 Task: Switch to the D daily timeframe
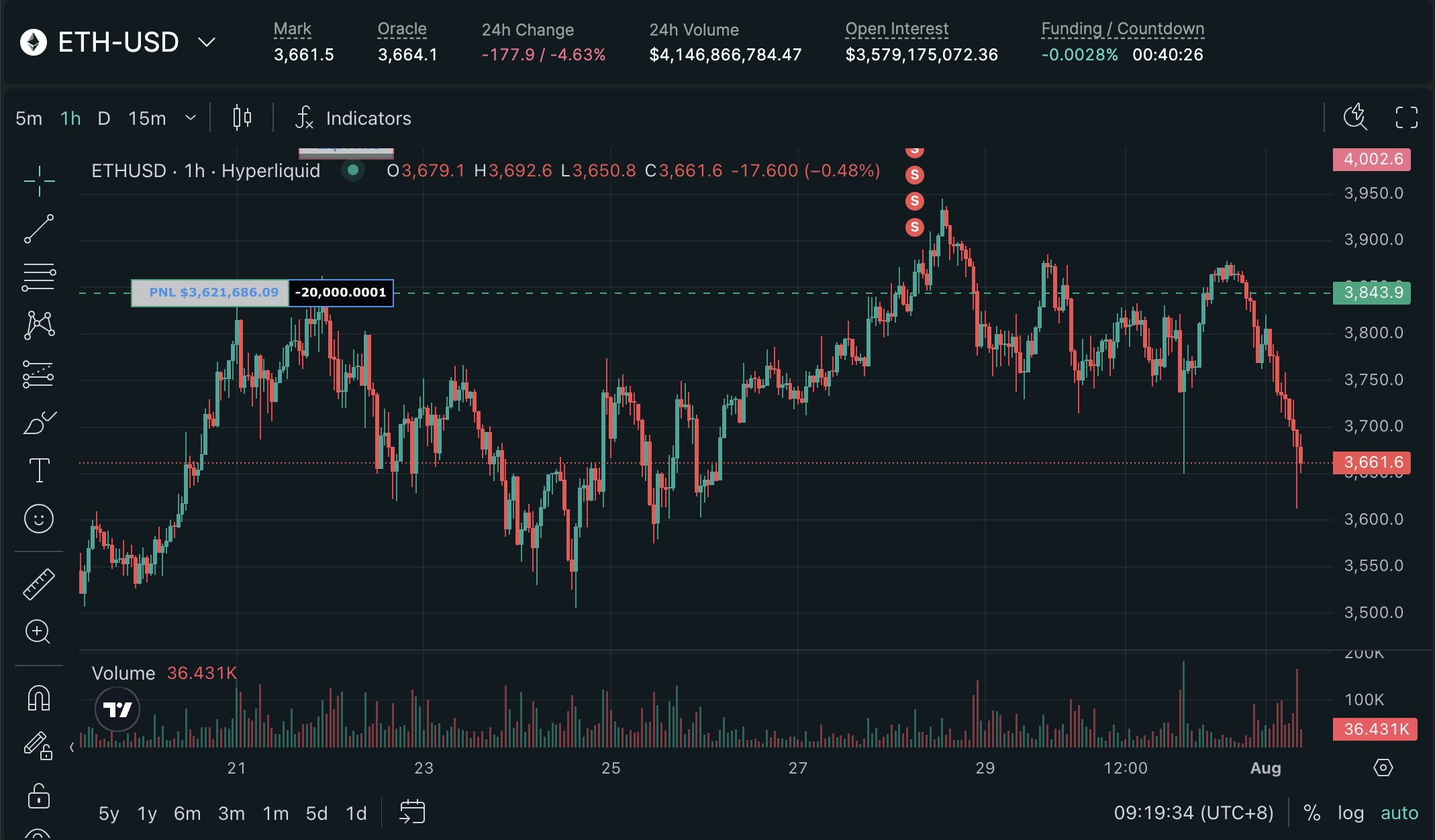104,118
